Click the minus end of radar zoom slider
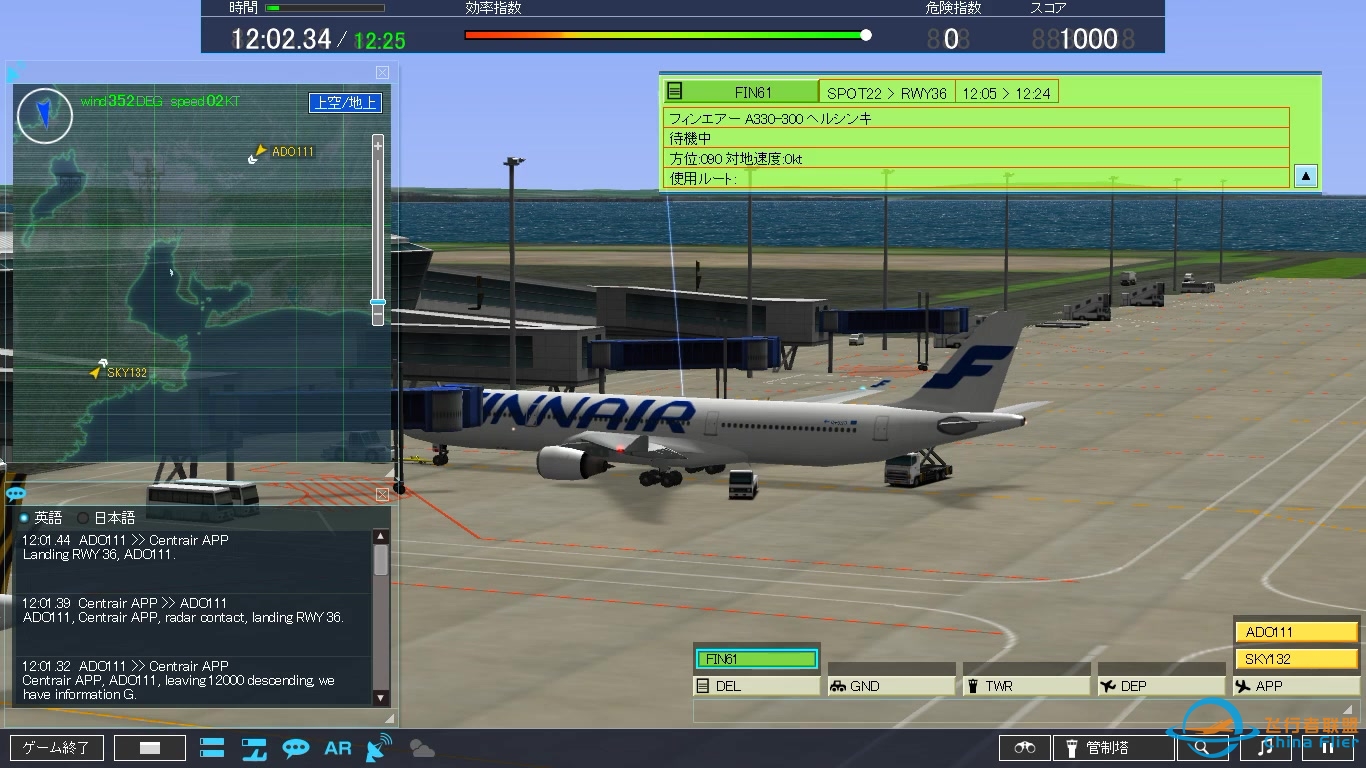The image size is (1366, 768). [x=378, y=316]
